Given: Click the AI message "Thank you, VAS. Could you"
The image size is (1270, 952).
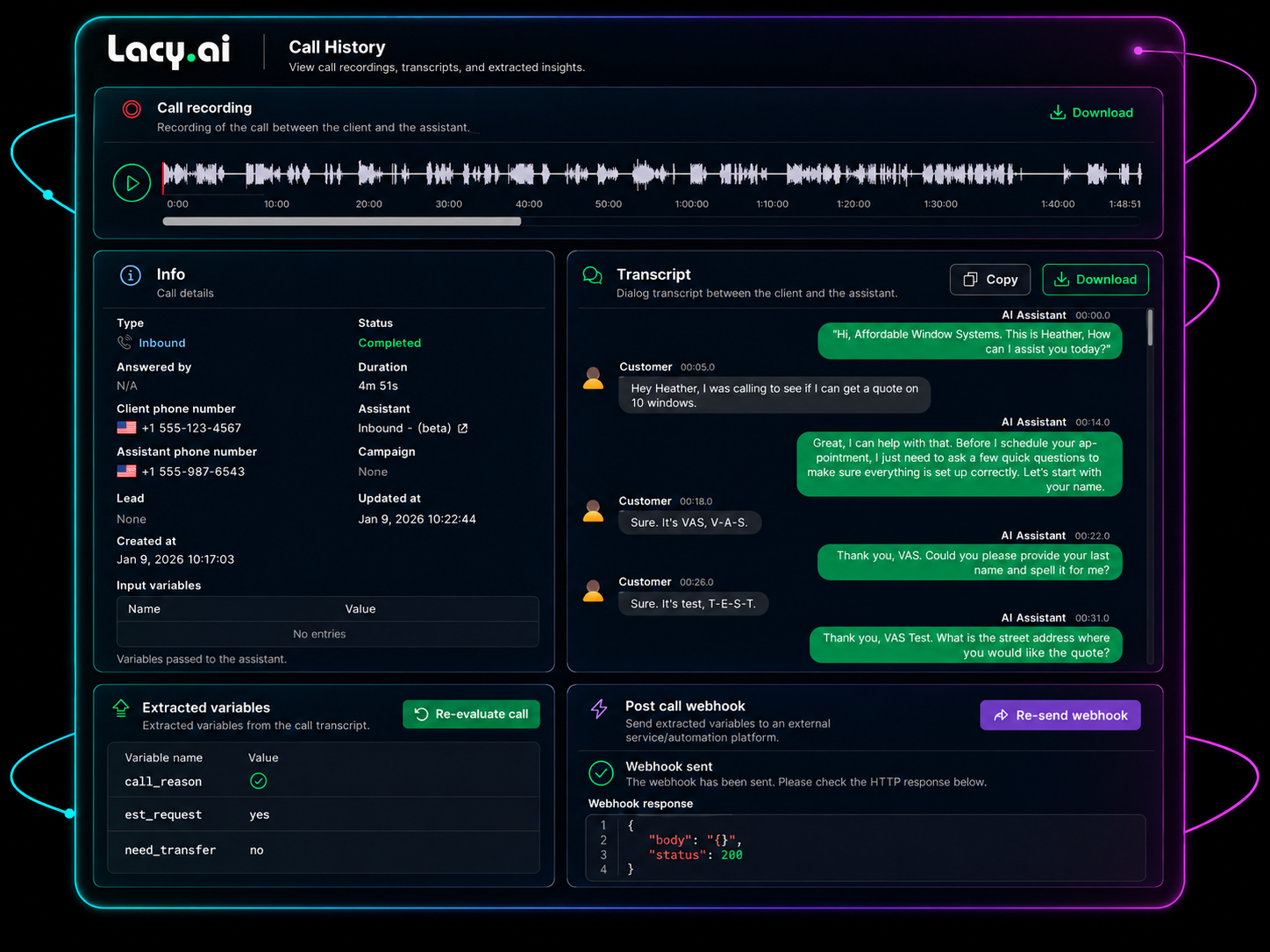Looking at the screenshot, I should click(970, 563).
